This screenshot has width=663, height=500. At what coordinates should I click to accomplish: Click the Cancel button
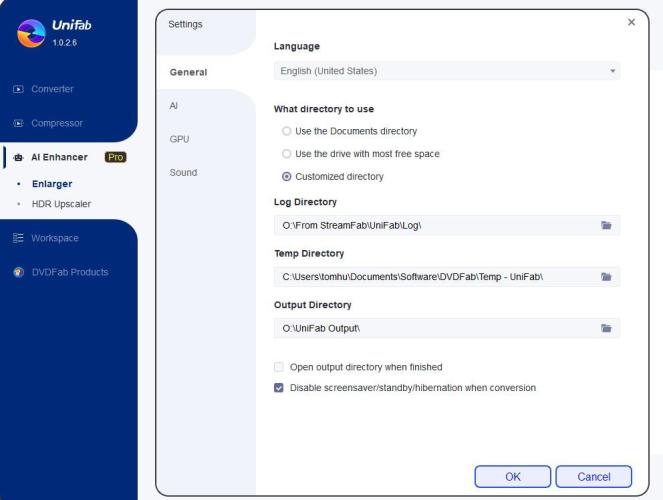[x=594, y=477]
